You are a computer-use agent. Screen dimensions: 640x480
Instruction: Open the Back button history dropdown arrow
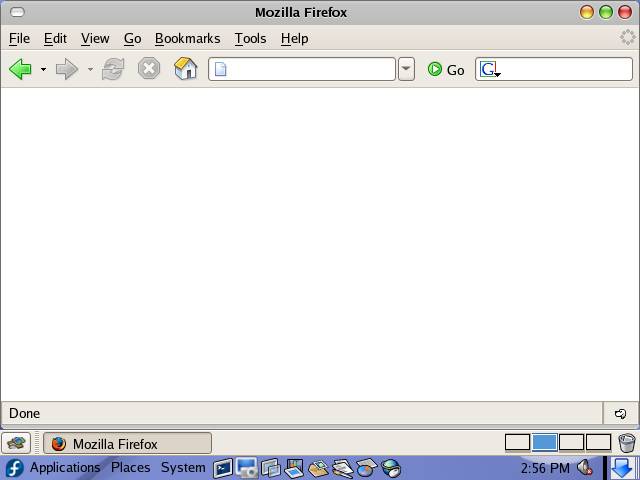click(43, 70)
